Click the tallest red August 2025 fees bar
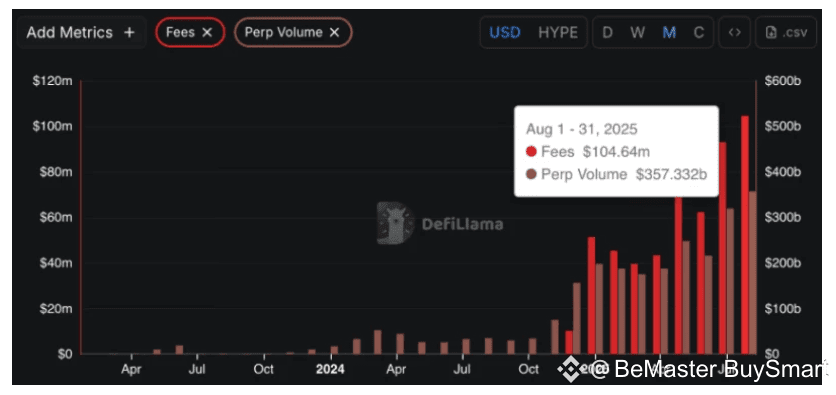This screenshot has height=395, width=836. click(x=745, y=235)
